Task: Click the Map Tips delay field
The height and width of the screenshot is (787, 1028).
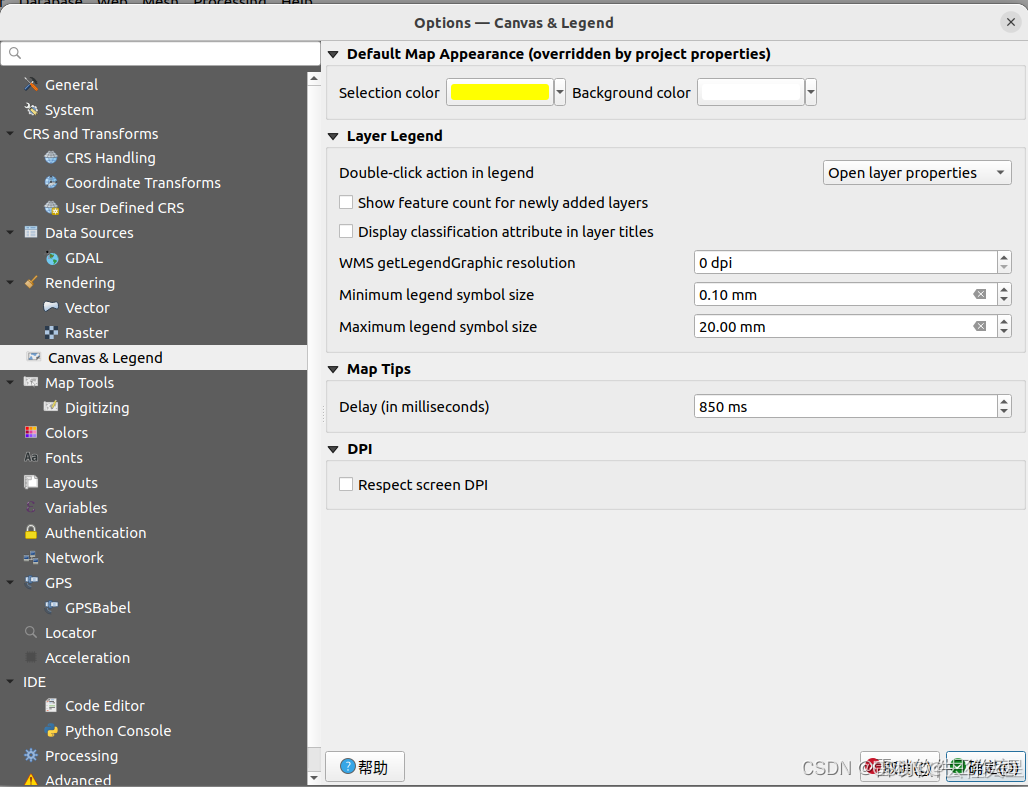Action: (x=846, y=407)
